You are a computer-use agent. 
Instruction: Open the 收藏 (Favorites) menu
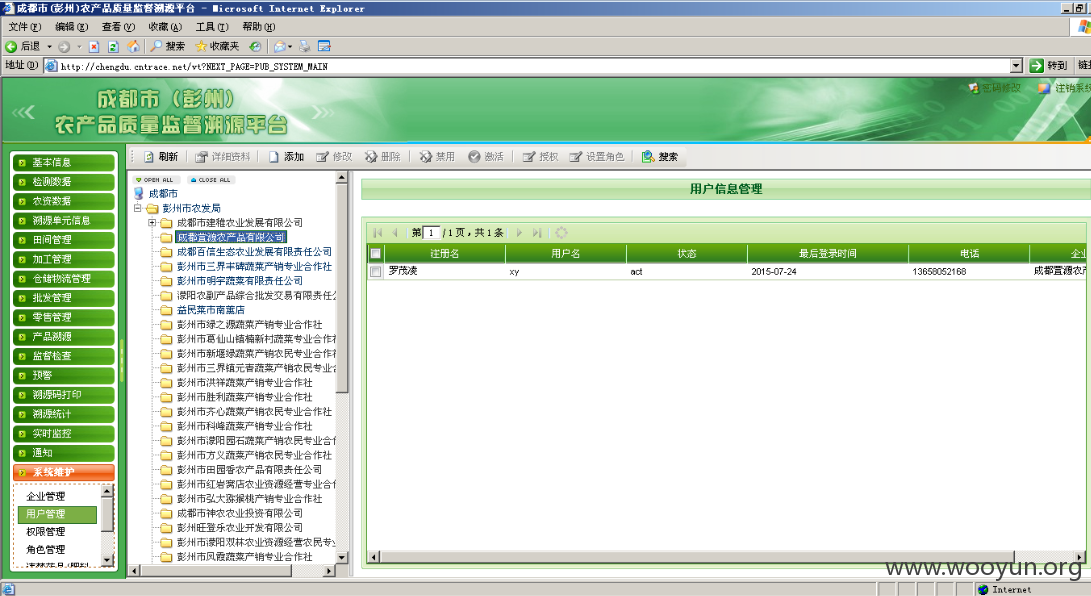tap(165, 26)
